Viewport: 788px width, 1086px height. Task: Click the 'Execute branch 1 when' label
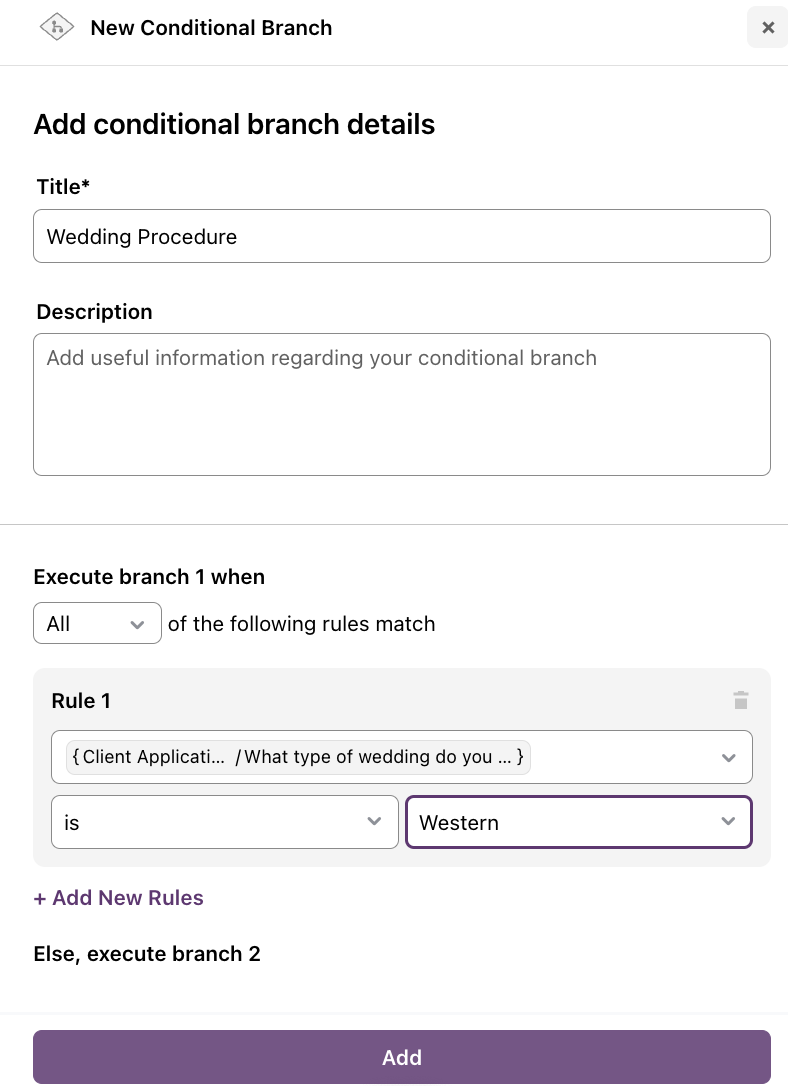pos(149,577)
